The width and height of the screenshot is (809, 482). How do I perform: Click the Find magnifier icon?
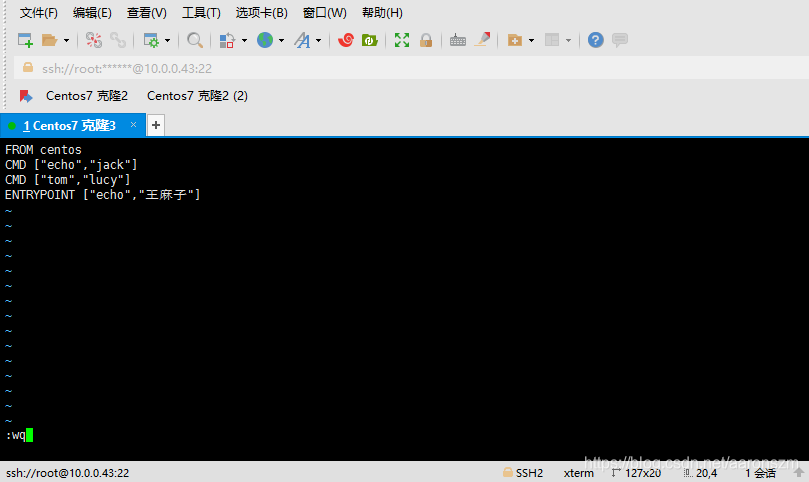coord(195,40)
